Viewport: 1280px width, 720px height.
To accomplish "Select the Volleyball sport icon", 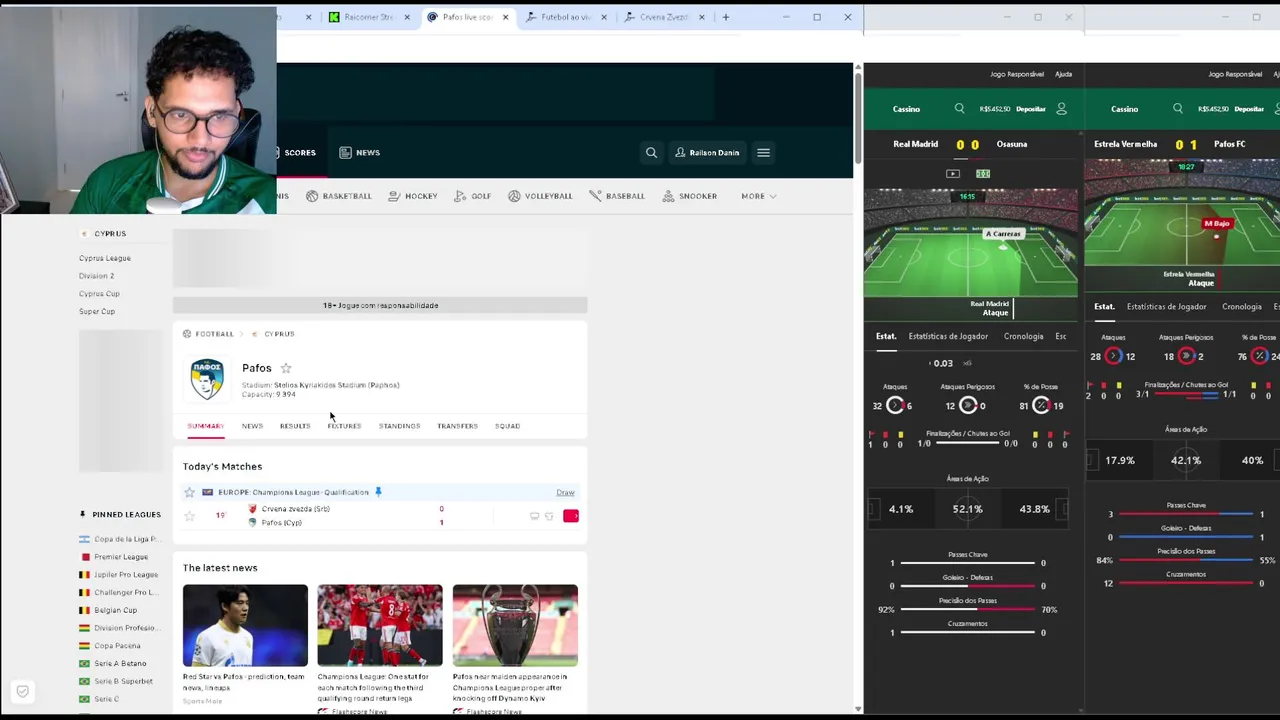I will click(514, 196).
